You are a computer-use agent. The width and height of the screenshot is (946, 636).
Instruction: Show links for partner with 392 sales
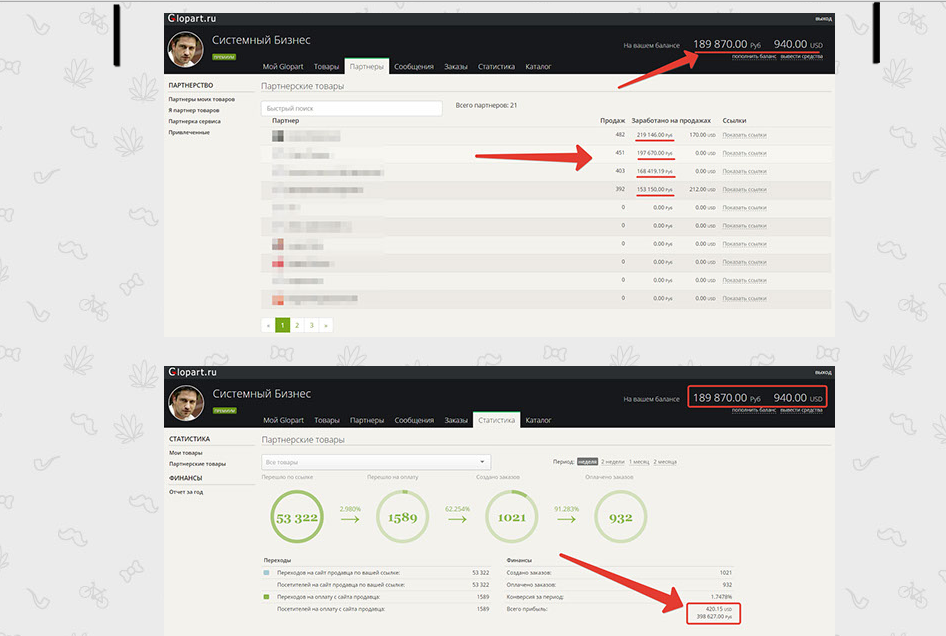[x=744, y=189]
